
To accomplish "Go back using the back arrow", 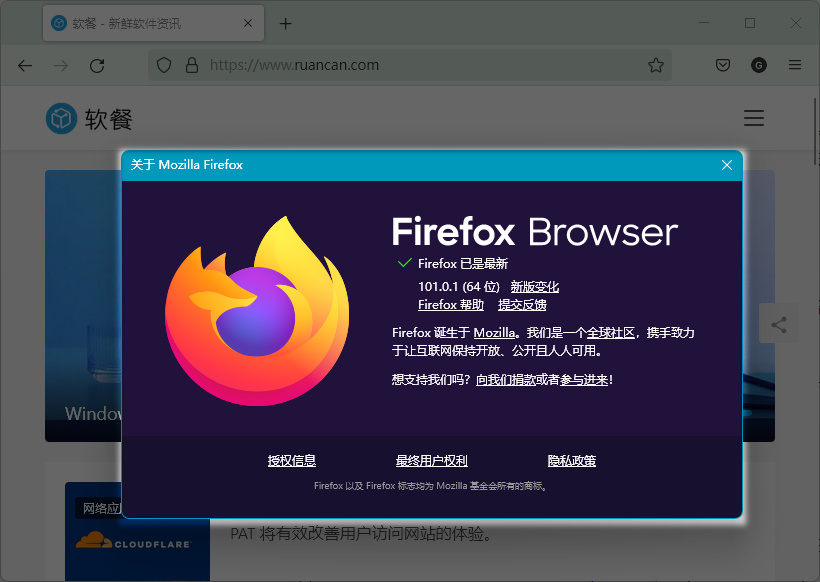I will click(24, 65).
